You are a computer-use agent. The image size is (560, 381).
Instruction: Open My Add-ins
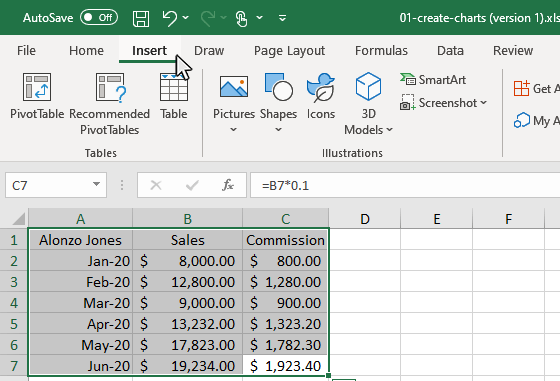(x=536, y=121)
